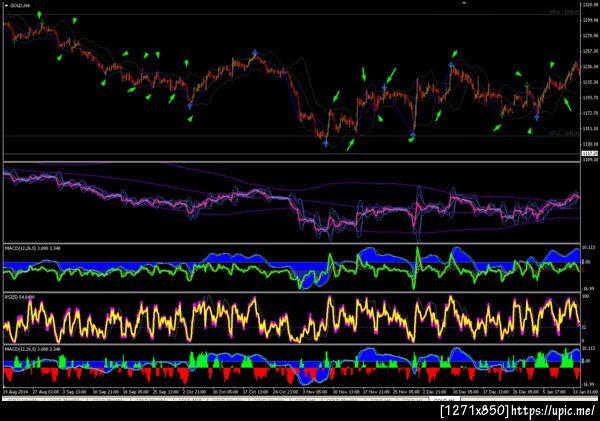
Task: Click the 10 Dec 05:00 time label
Action: click(466, 392)
